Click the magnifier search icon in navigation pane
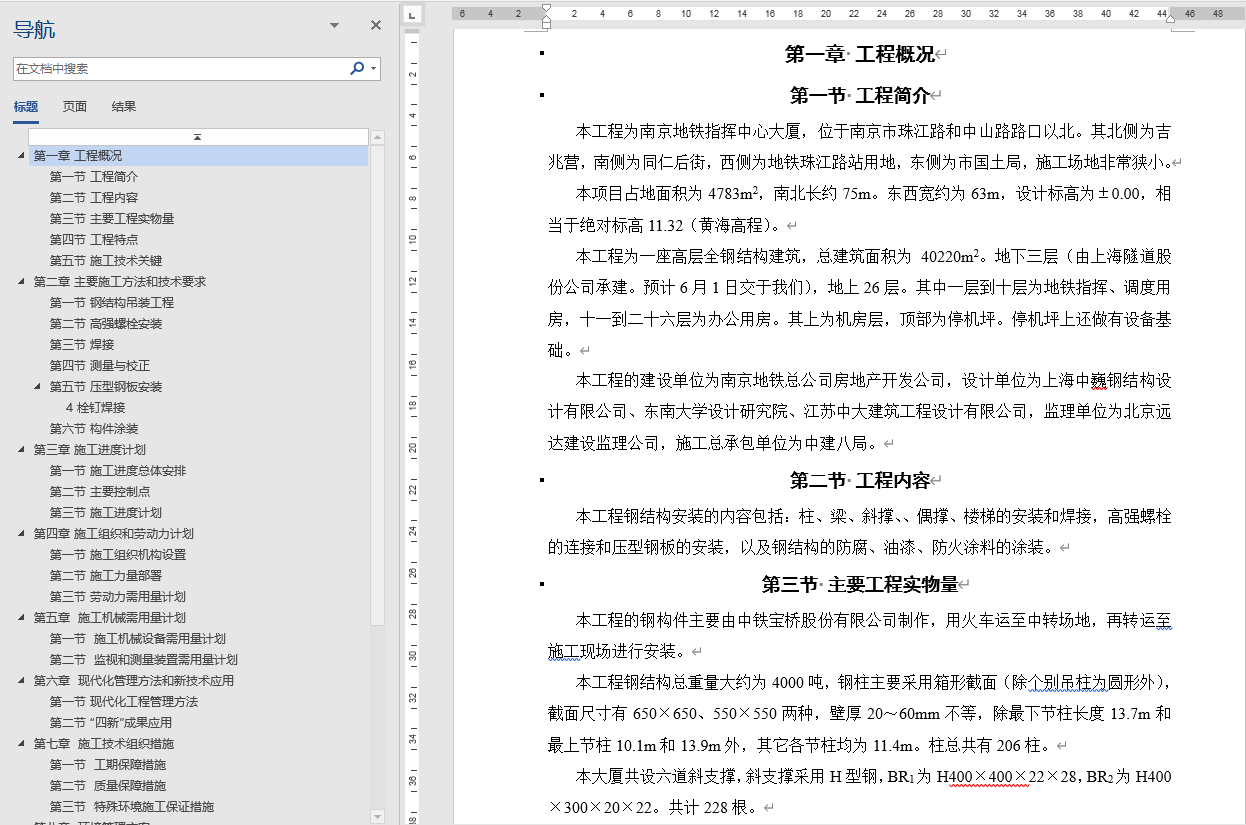1246x825 pixels. [357, 66]
